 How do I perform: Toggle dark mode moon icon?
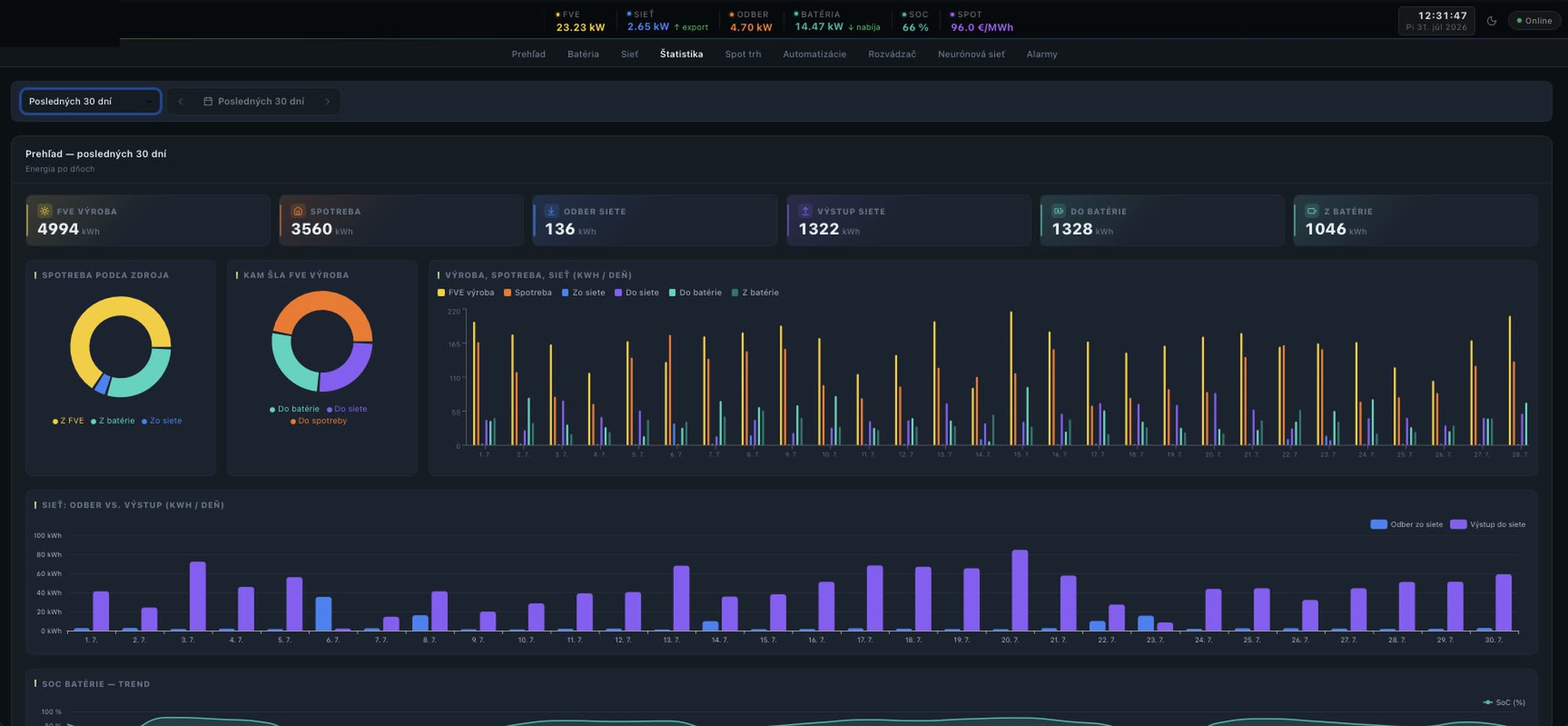(x=1491, y=21)
